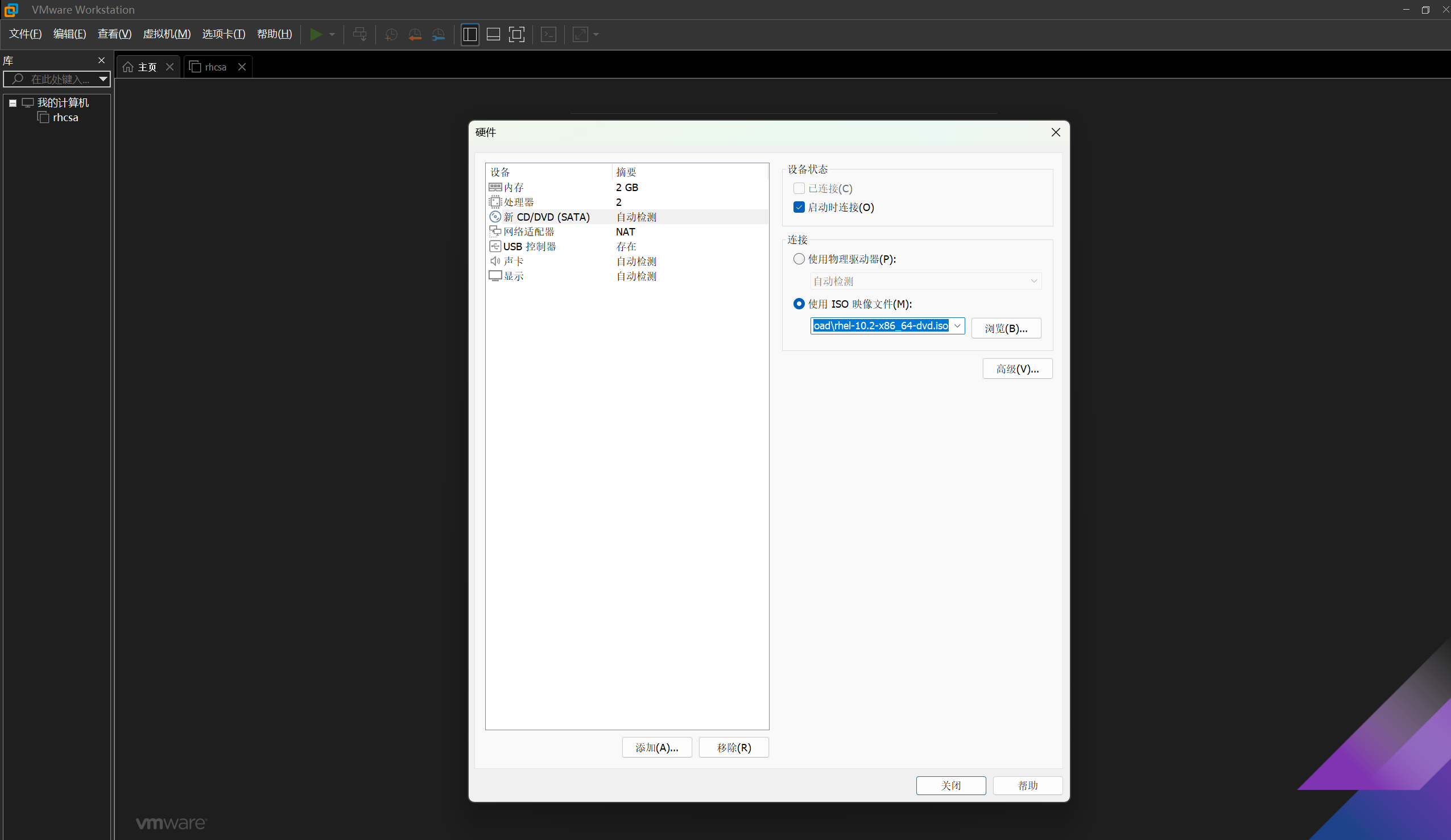The image size is (1451, 840).
Task: Click the 内存 memory device icon
Action: (x=495, y=187)
